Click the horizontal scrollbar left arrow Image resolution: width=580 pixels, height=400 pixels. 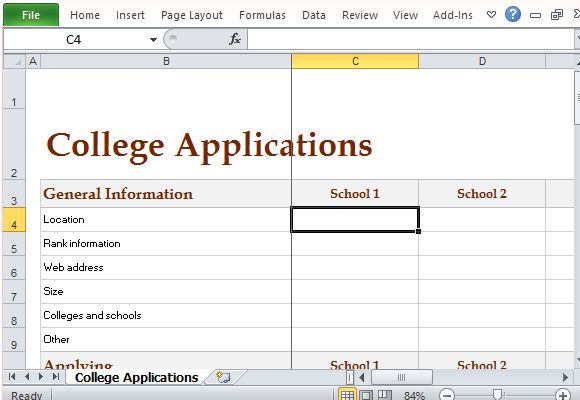click(x=362, y=377)
